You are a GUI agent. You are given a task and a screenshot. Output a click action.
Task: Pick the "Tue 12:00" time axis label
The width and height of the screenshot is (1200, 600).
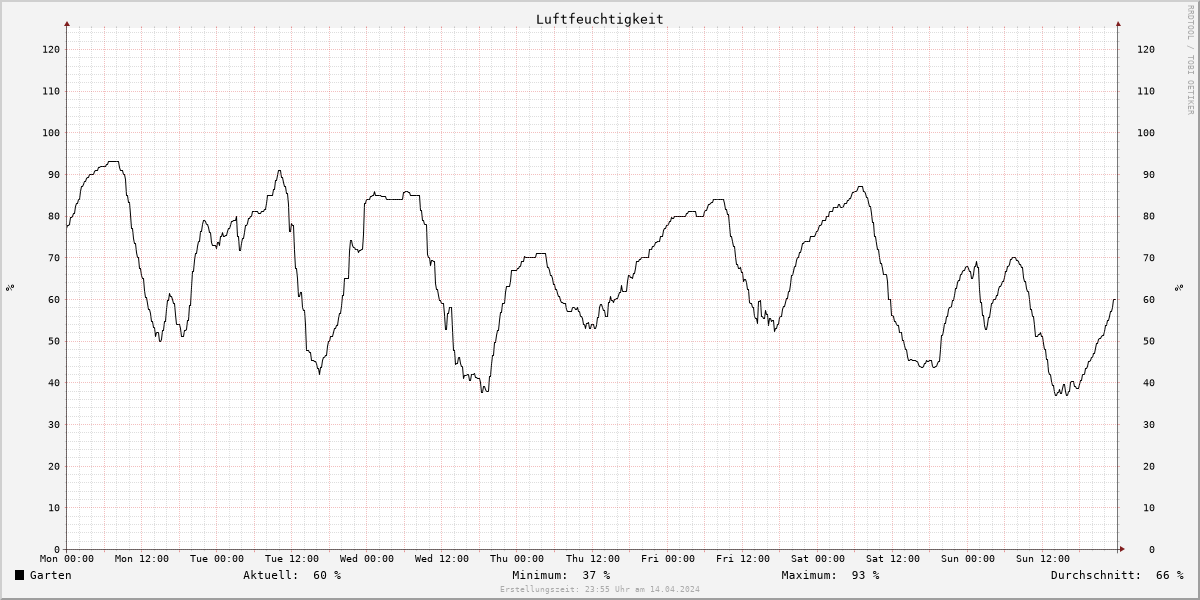(x=292, y=558)
